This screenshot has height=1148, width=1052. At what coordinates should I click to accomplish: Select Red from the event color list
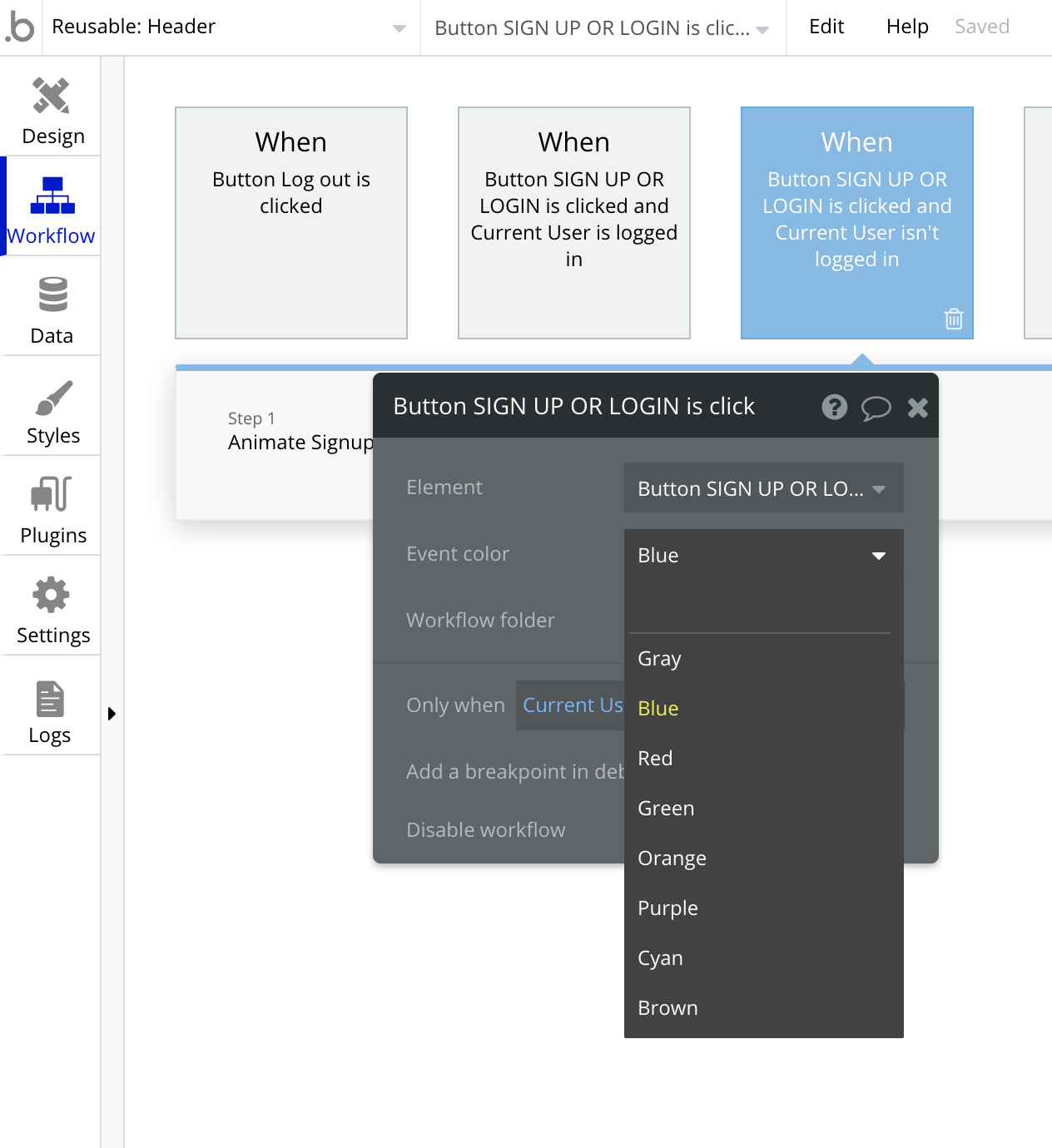click(x=655, y=758)
